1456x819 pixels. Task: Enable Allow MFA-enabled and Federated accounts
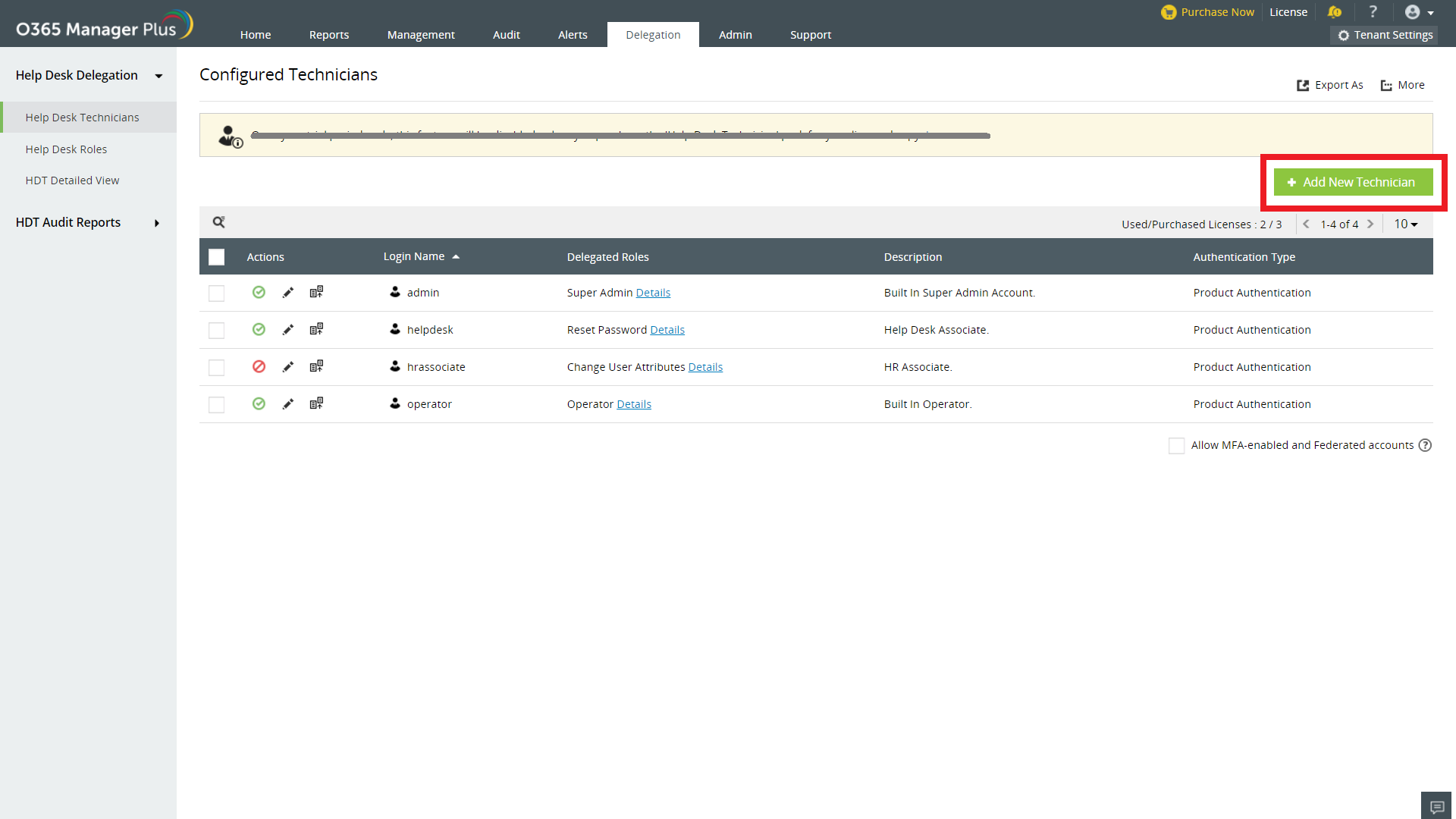(1176, 446)
